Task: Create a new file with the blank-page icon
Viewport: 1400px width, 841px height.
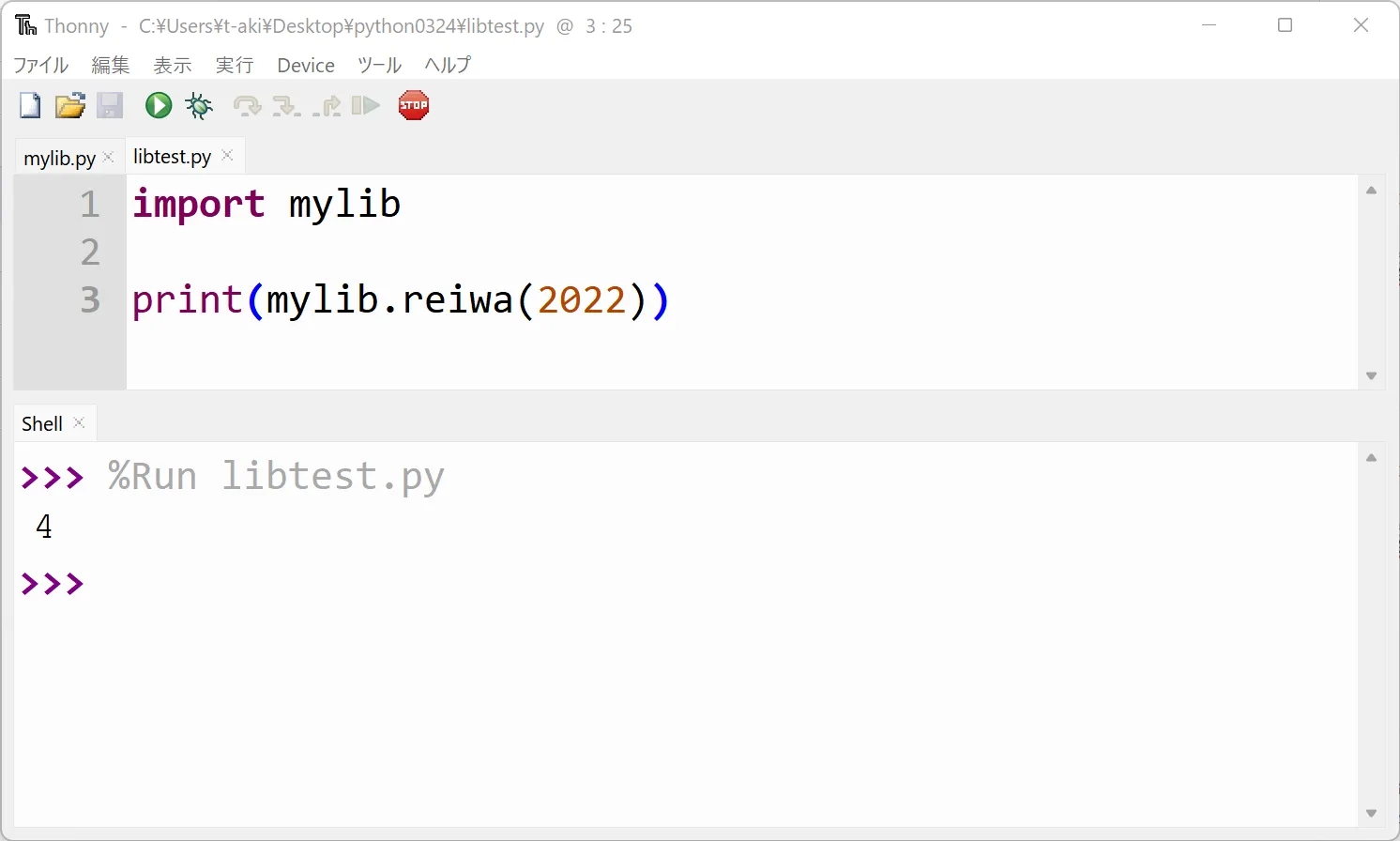Action: pos(30,105)
